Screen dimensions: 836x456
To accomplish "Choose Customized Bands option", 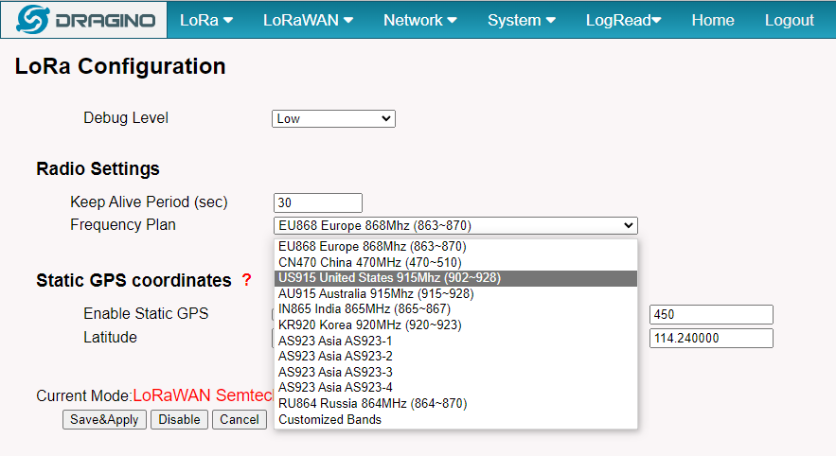I will point(455,420).
